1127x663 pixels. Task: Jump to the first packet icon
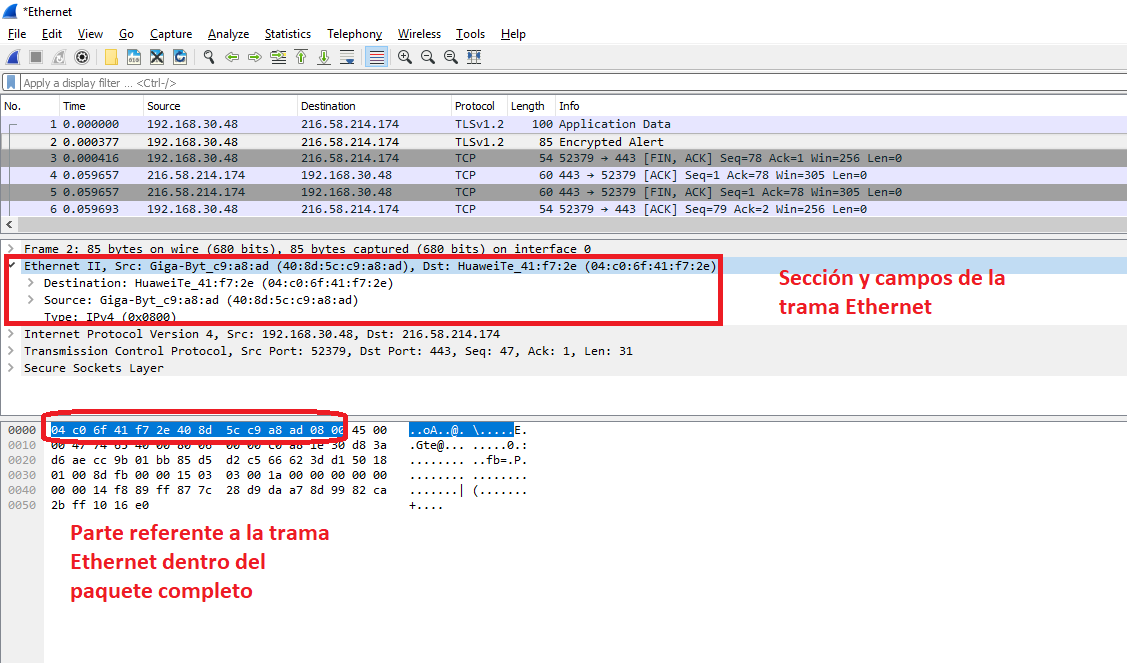pyautogui.click(x=301, y=57)
